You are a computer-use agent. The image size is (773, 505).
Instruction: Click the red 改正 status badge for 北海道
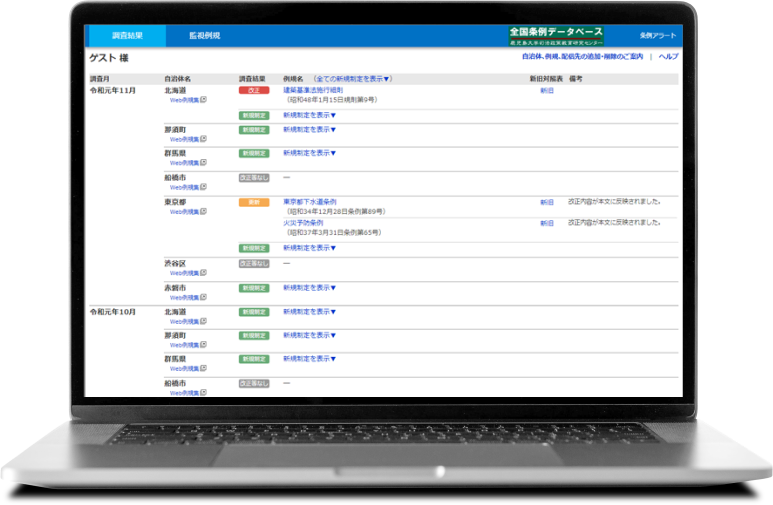[254, 90]
